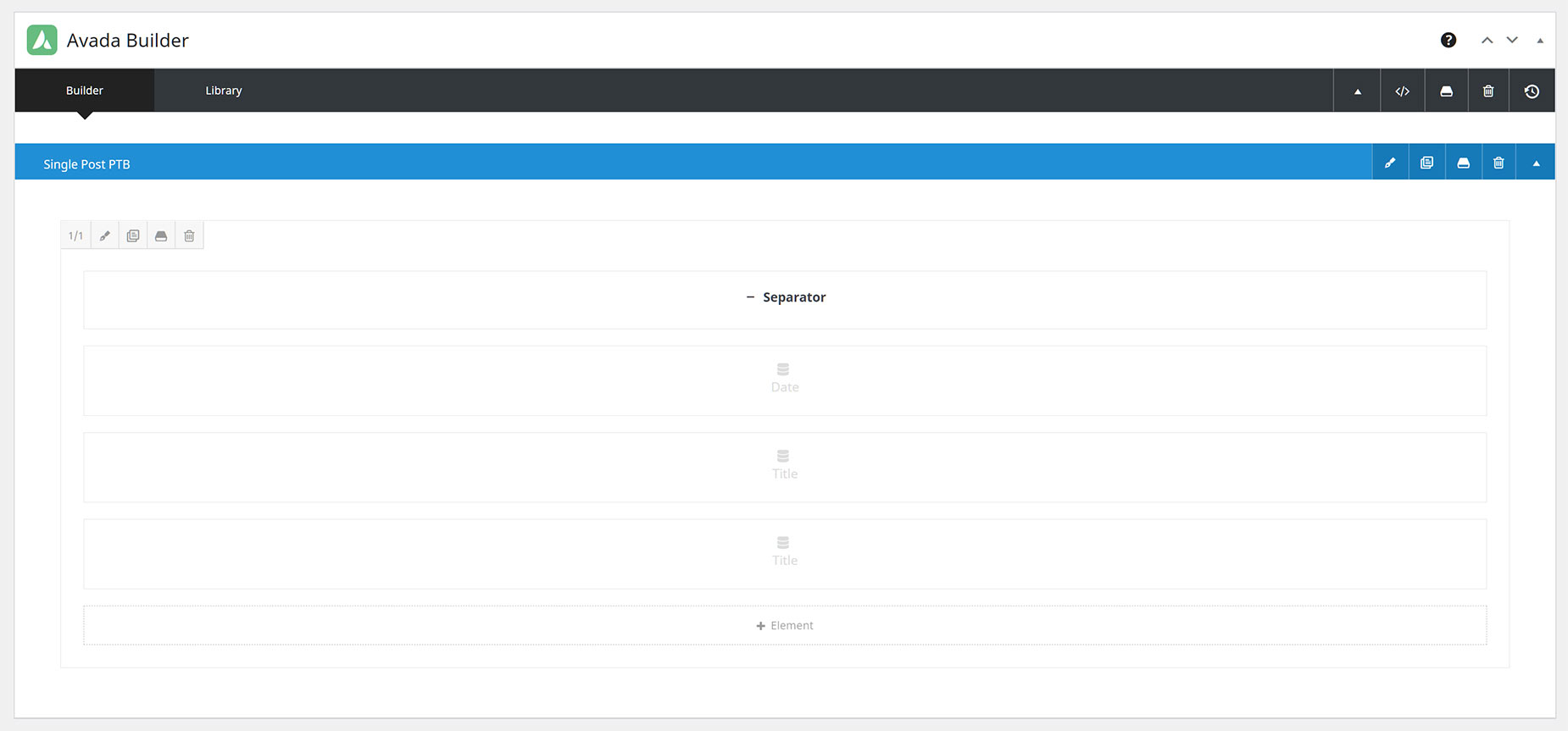
Task: Edit column settings with pencil icon
Action: pyautogui.click(x=104, y=235)
